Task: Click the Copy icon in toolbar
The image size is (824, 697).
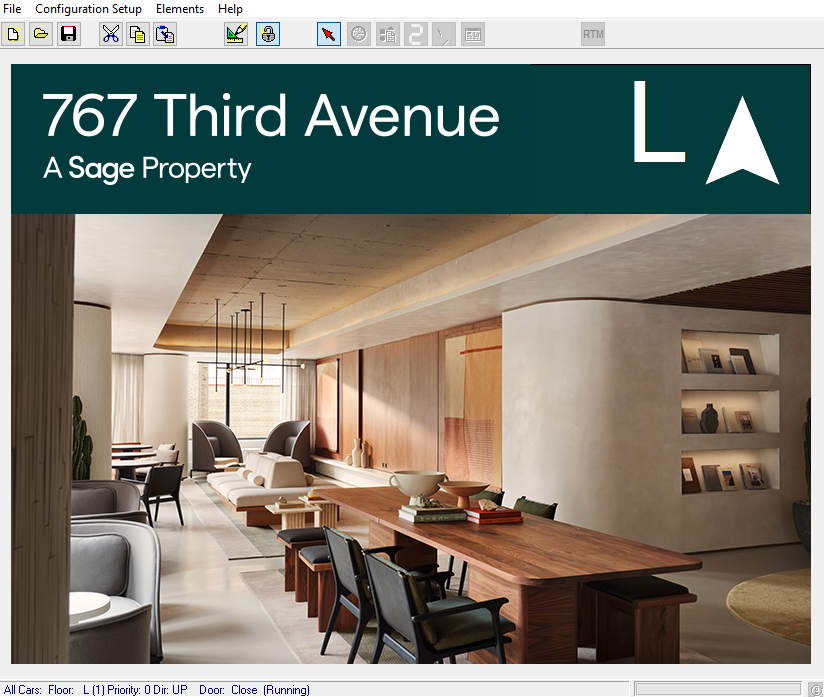Action: point(138,34)
